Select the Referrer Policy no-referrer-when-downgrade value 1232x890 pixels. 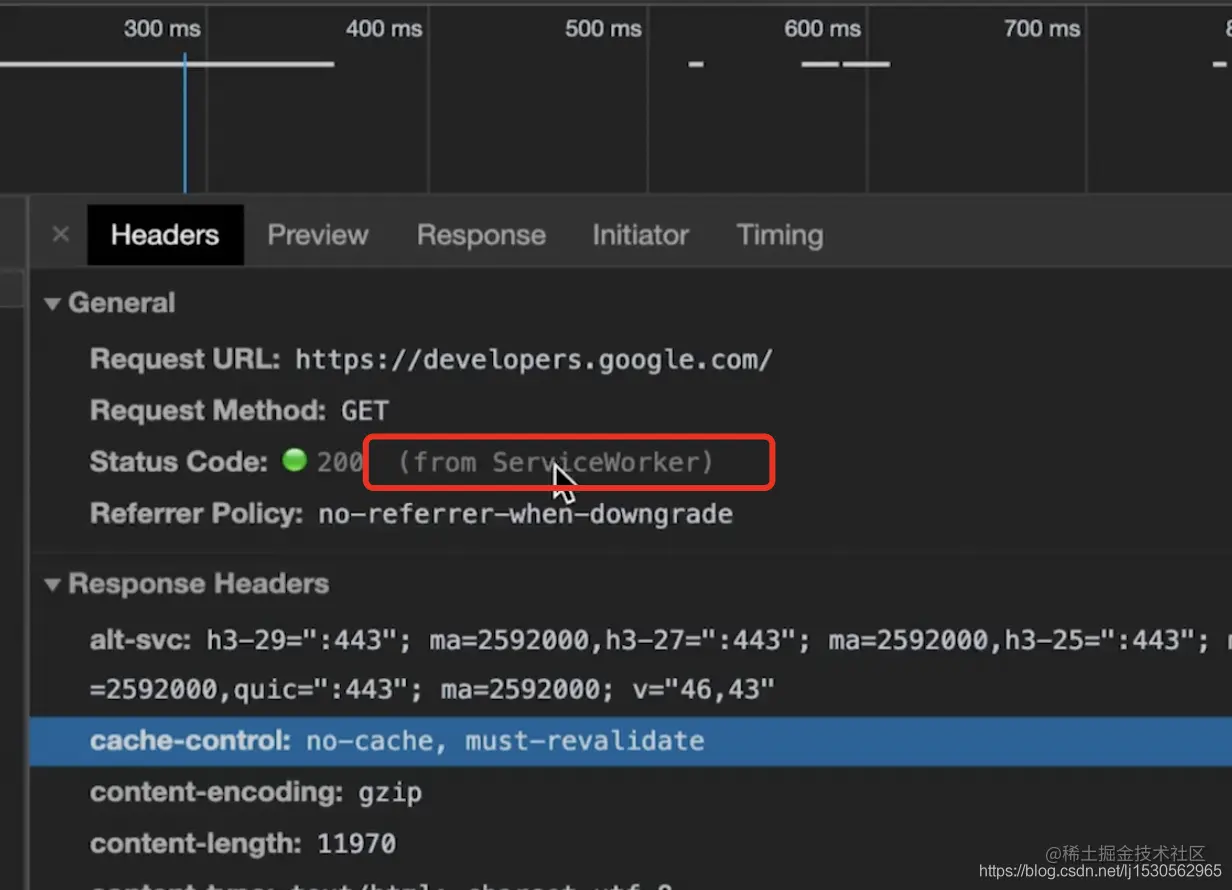tap(526, 514)
